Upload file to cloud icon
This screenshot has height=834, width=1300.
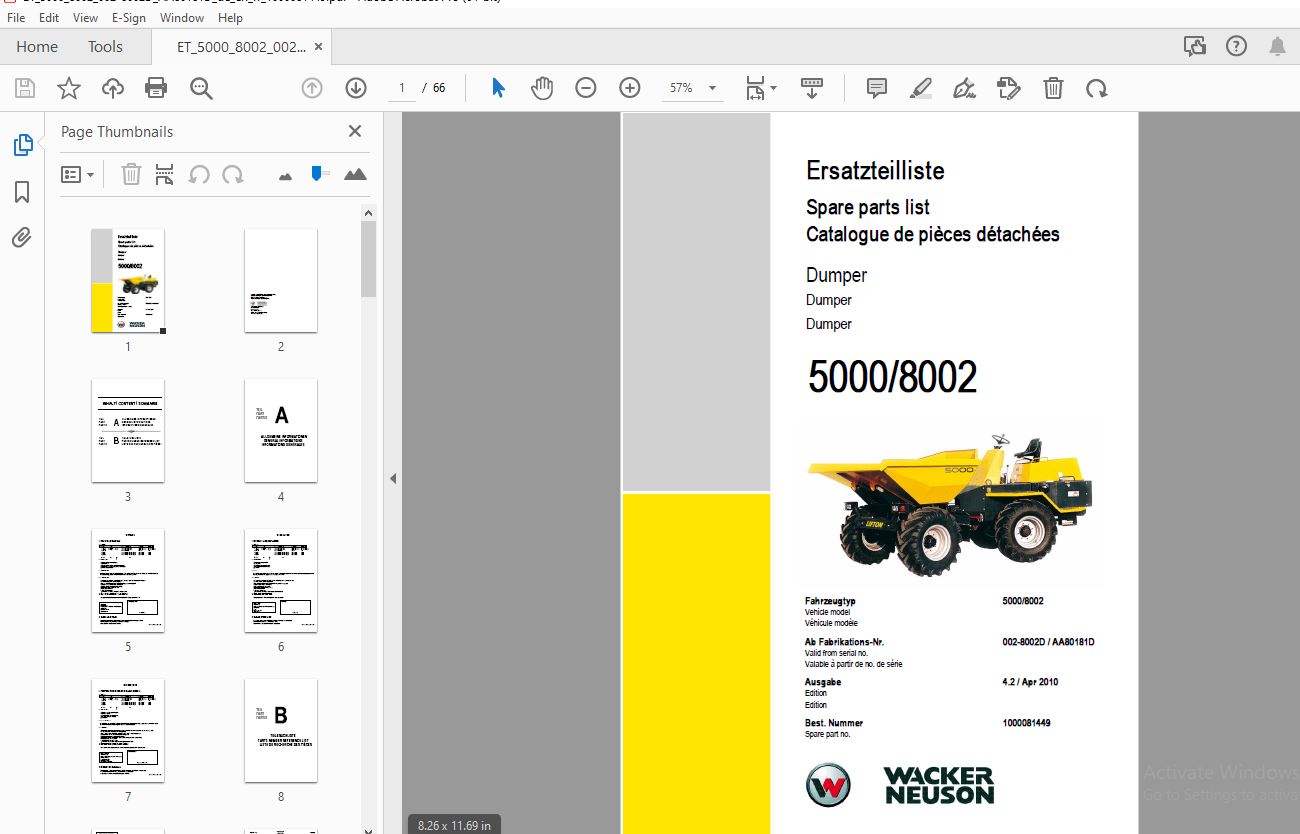(x=113, y=88)
